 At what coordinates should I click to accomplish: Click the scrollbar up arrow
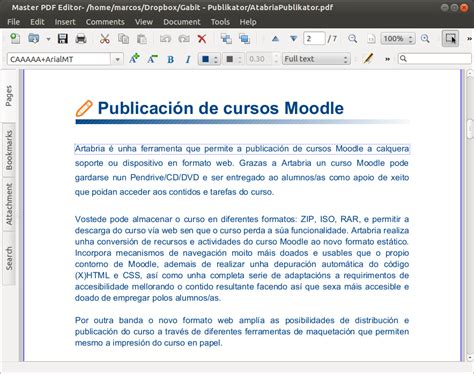point(470,73)
